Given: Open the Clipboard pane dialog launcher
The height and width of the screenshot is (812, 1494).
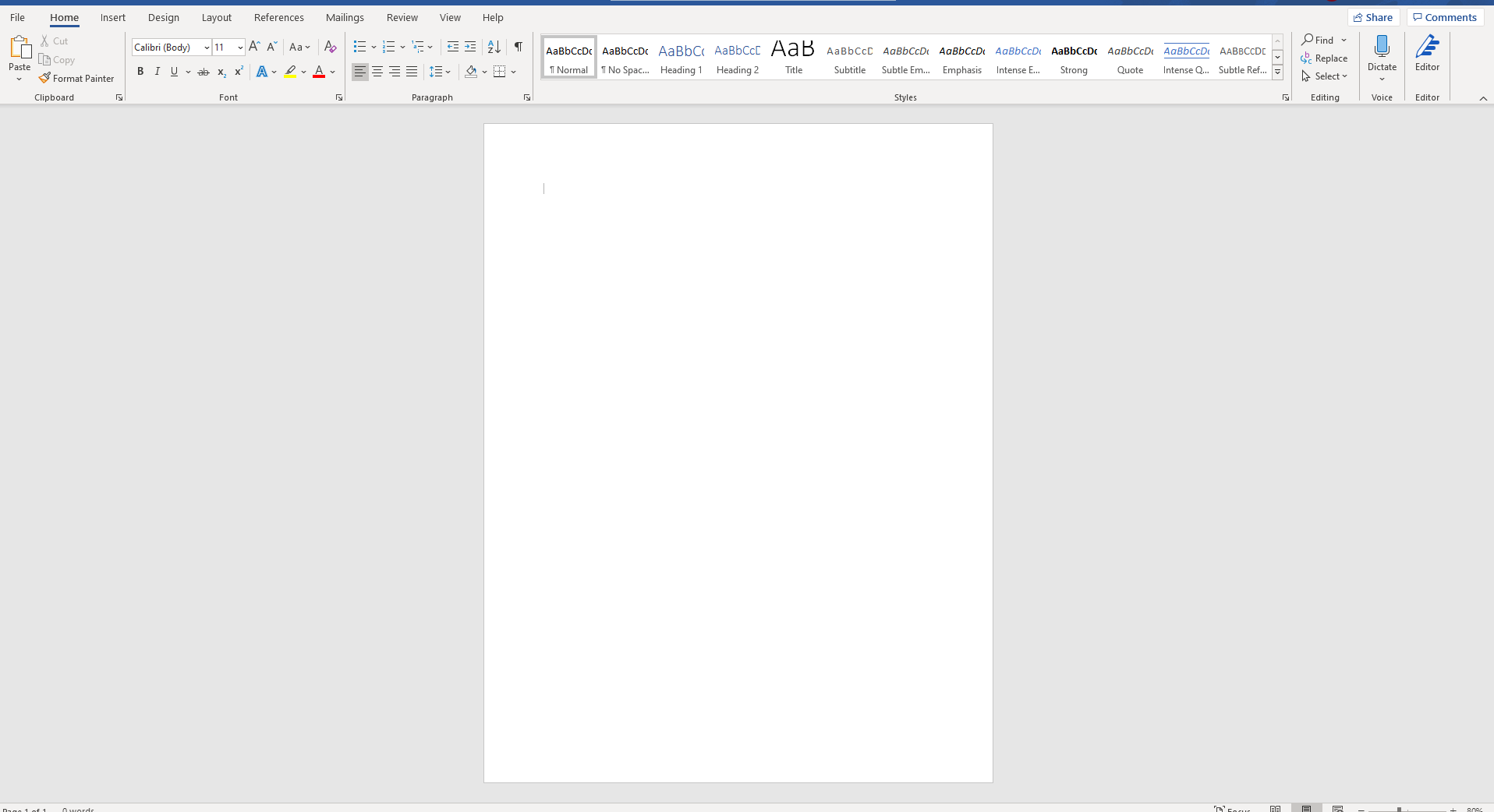Looking at the screenshot, I should [x=119, y=97].
